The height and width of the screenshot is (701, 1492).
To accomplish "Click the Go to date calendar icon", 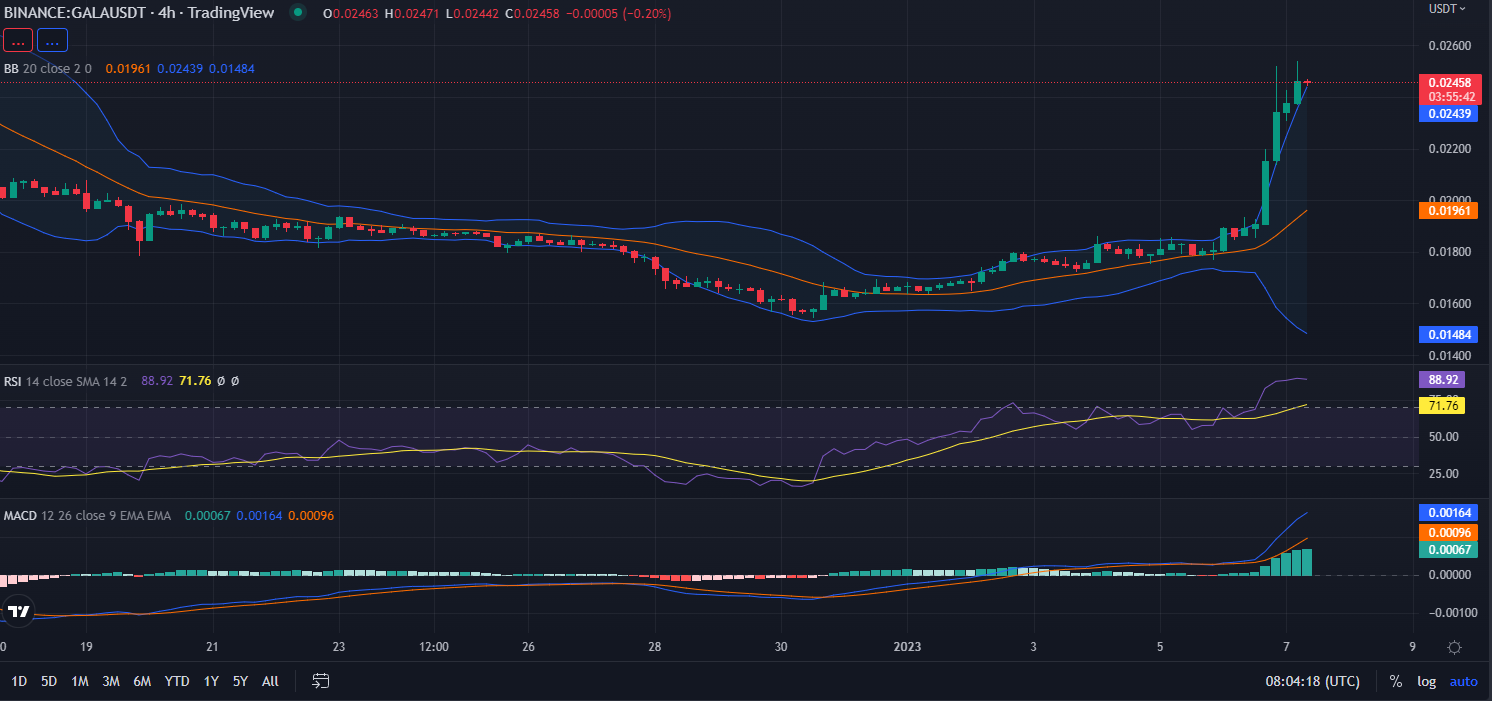I will (x=320, y=681).
